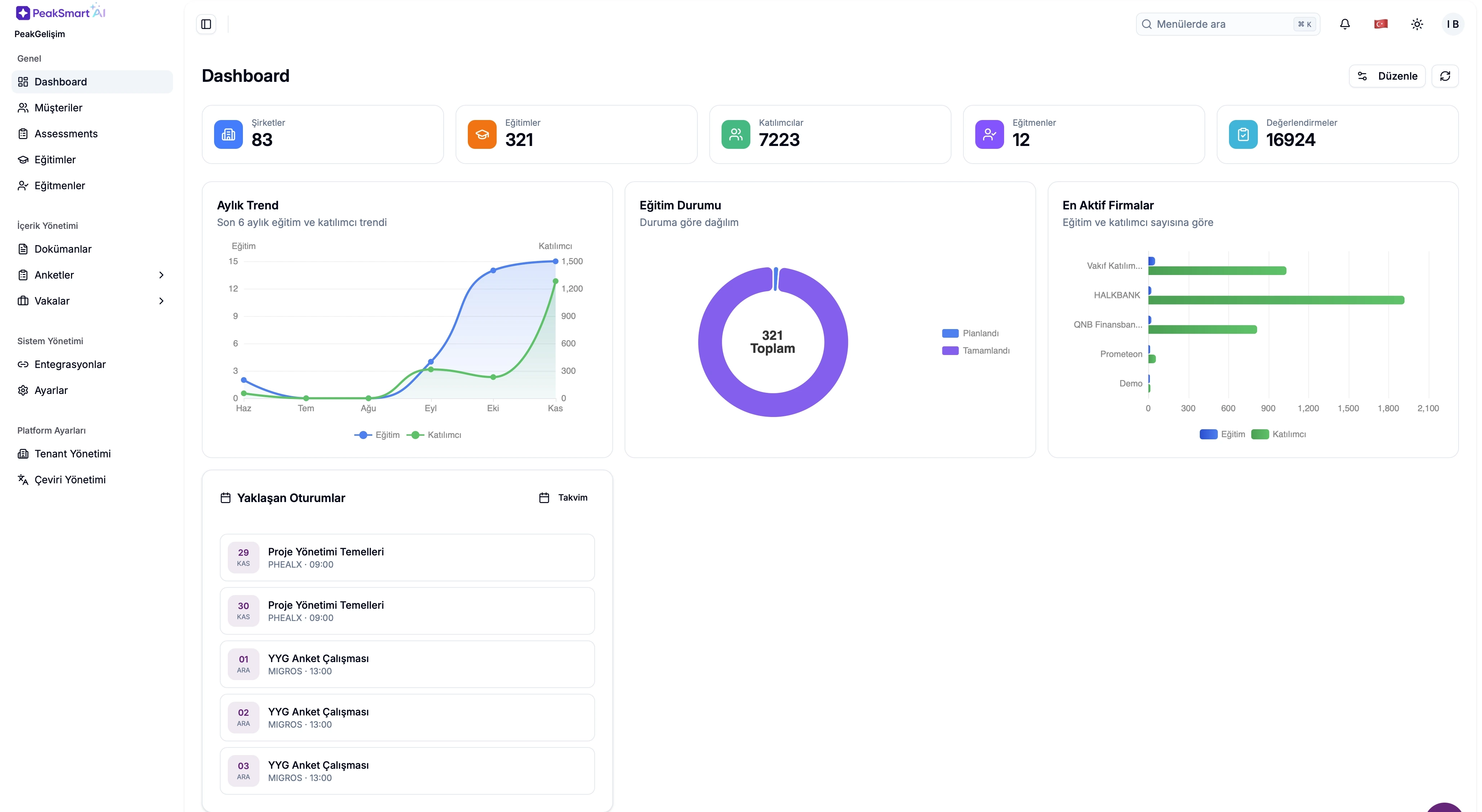Click the blue Şirketler card icon

tap(228, 135)
